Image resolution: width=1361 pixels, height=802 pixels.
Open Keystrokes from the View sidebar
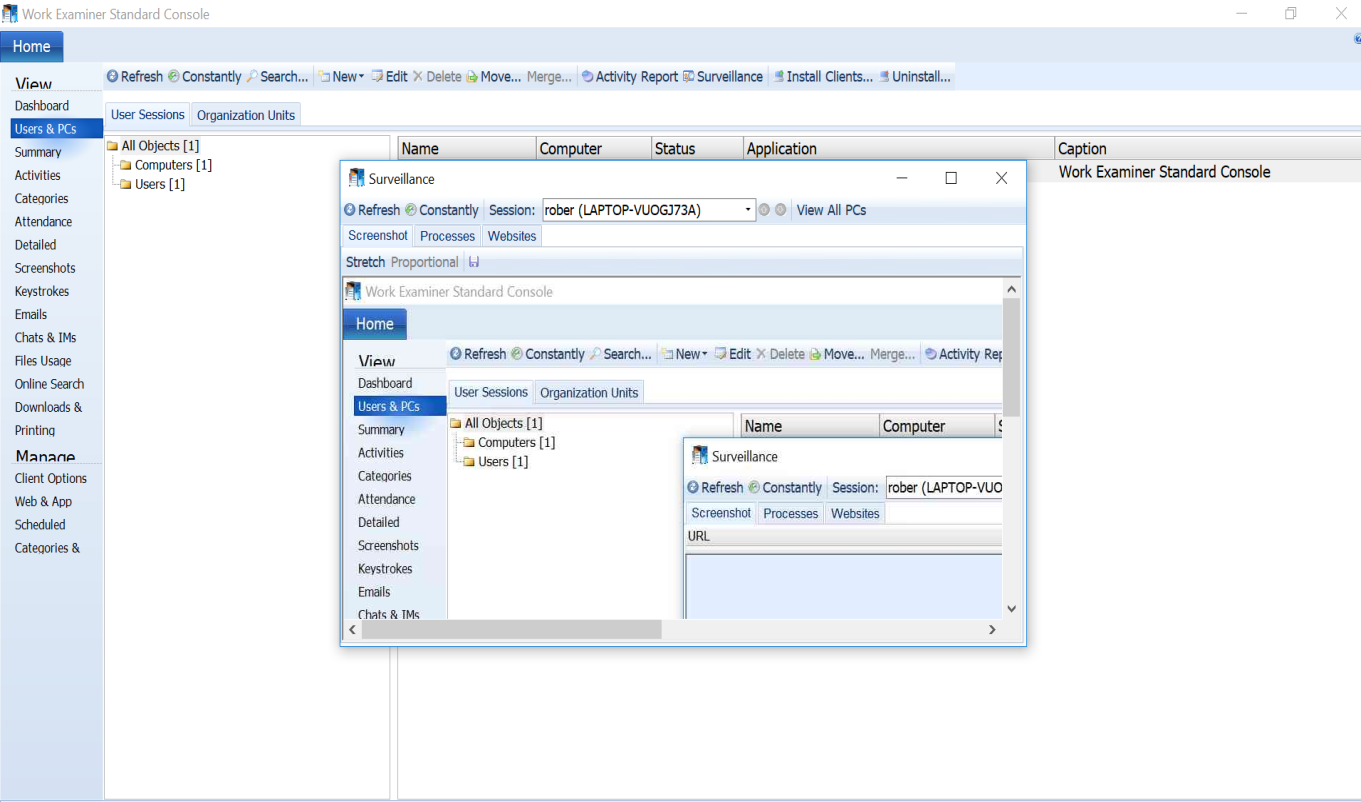click(x=41, y=291)
